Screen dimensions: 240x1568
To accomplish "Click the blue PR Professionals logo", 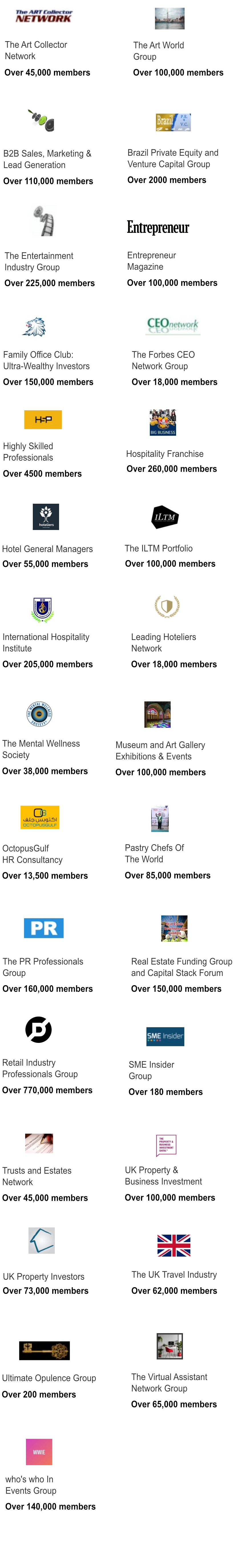I will coord(44,928).
